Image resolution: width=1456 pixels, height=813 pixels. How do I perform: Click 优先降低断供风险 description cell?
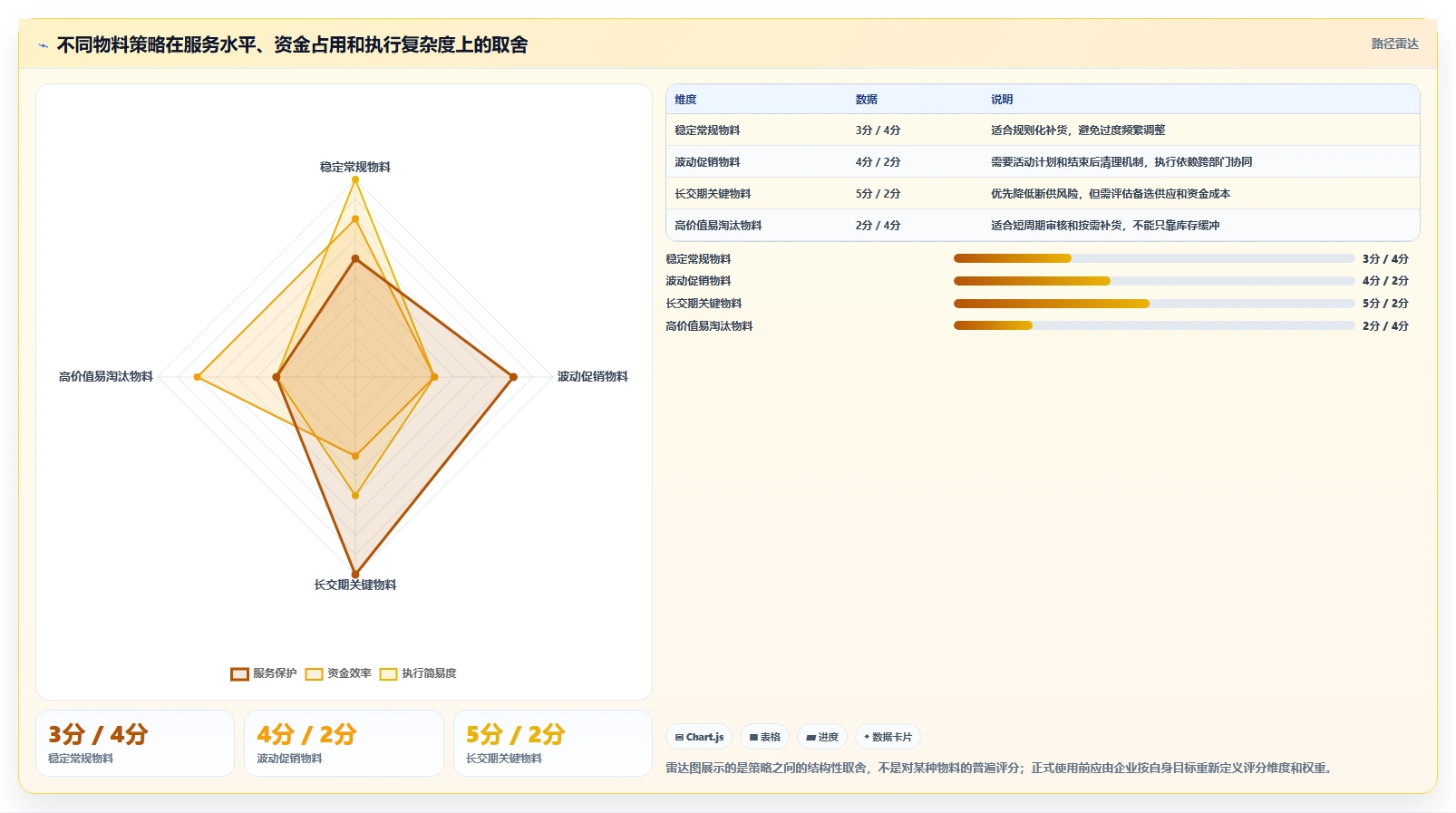(1111, 194)
